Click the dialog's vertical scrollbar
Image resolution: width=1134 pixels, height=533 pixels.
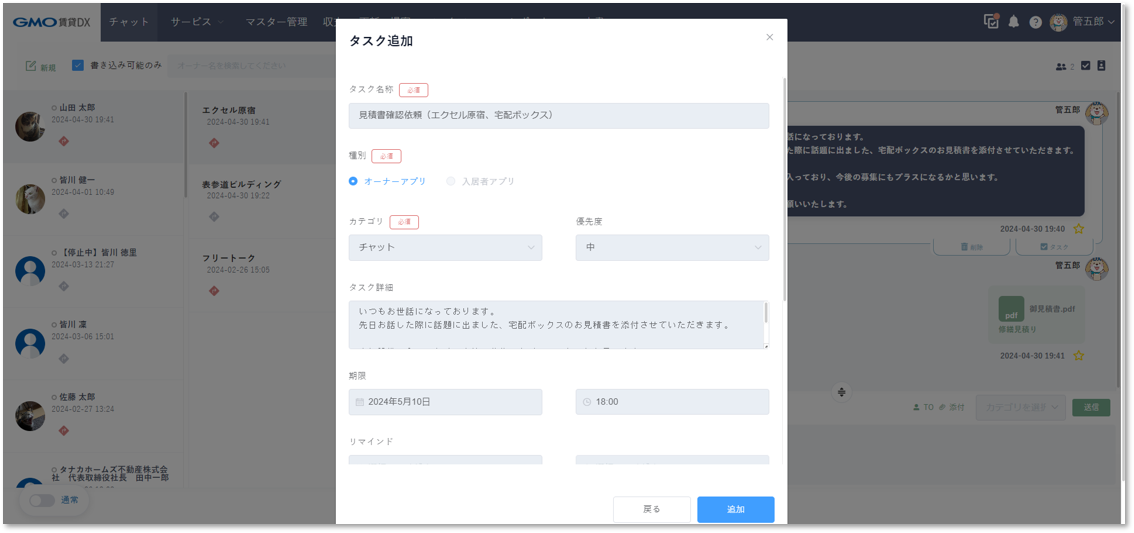pos(785,188)
